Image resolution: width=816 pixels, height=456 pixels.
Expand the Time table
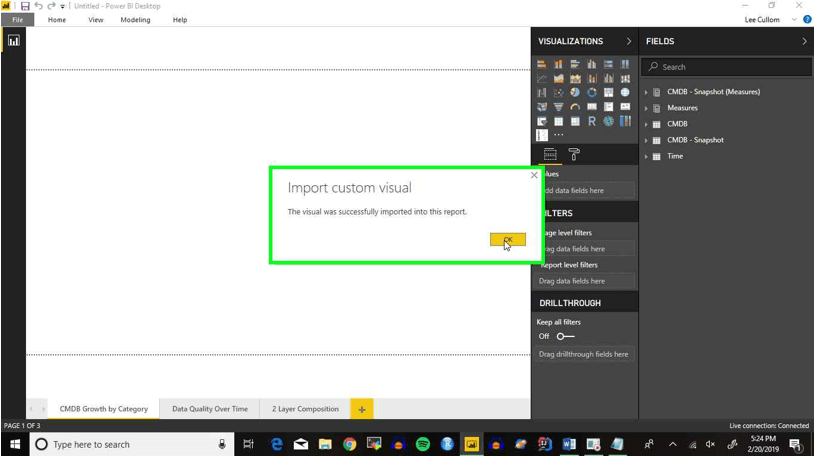click(x=646, y=156)
